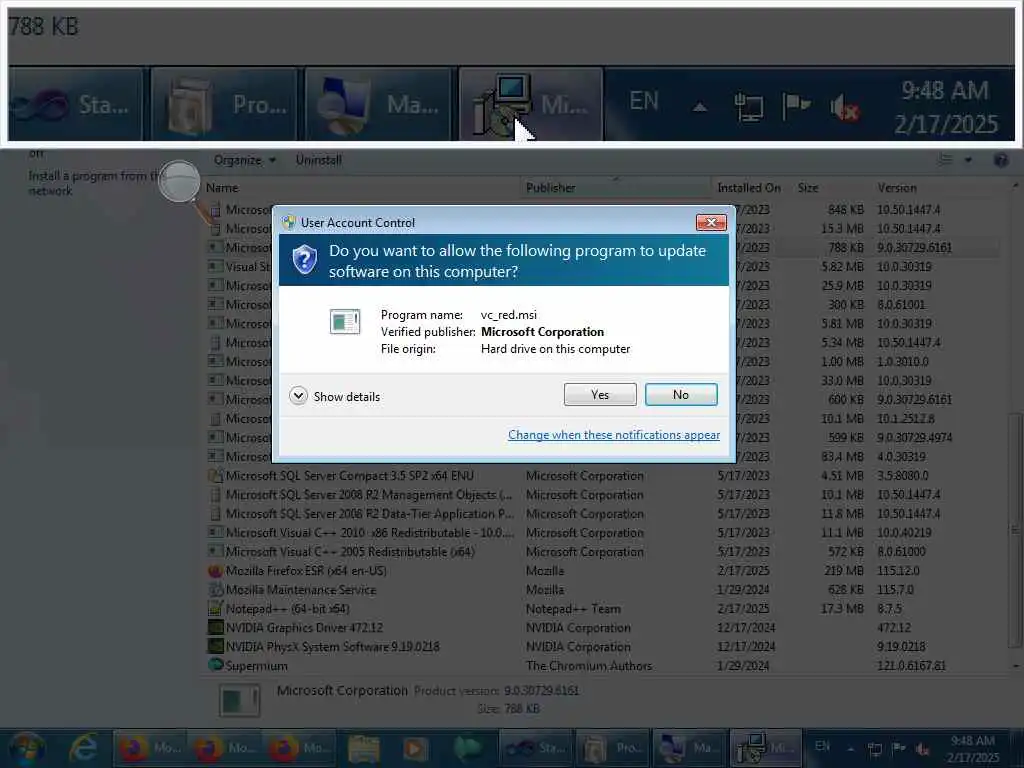Viewport: 1024px width, 768px height.
Task: Click the EN language indicator in taskbar
Action: tap(822, 746)
